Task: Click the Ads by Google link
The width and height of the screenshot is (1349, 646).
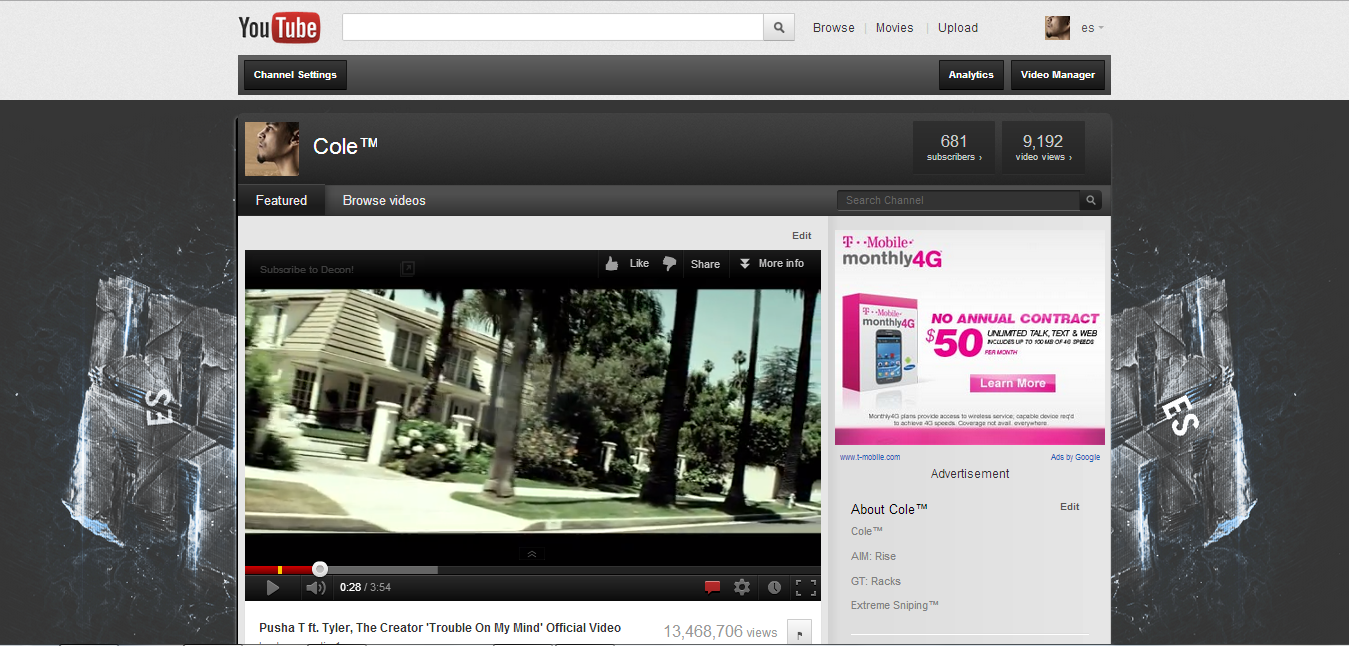Action: [1075, 457]
